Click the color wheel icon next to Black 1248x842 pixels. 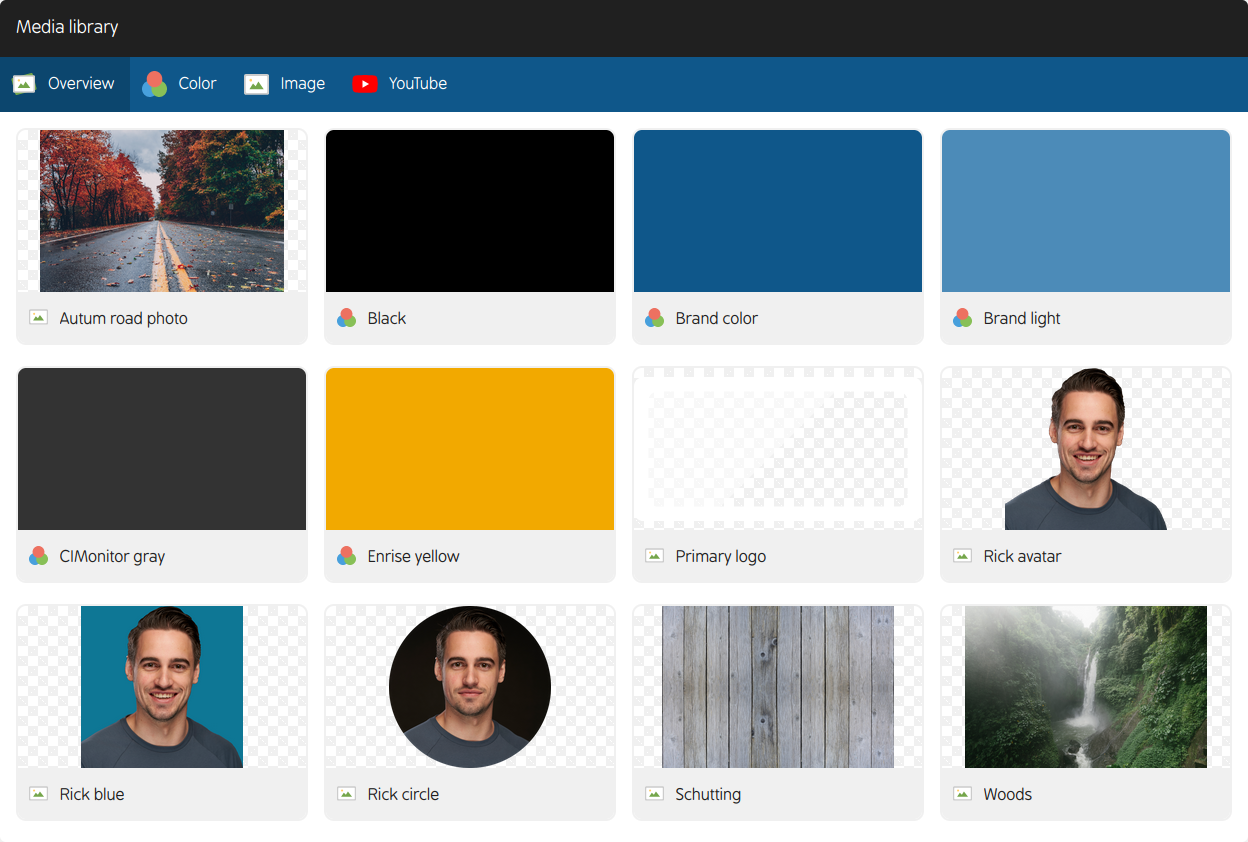pyautogui.click(x=346, y=317)
